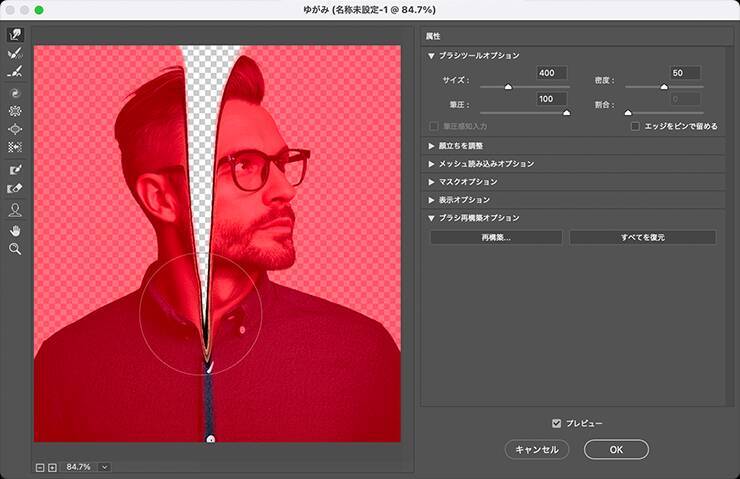Expand the マスクオプション section
The width and height of the screenshot is (740, 479).
click(x=431, y=182)
